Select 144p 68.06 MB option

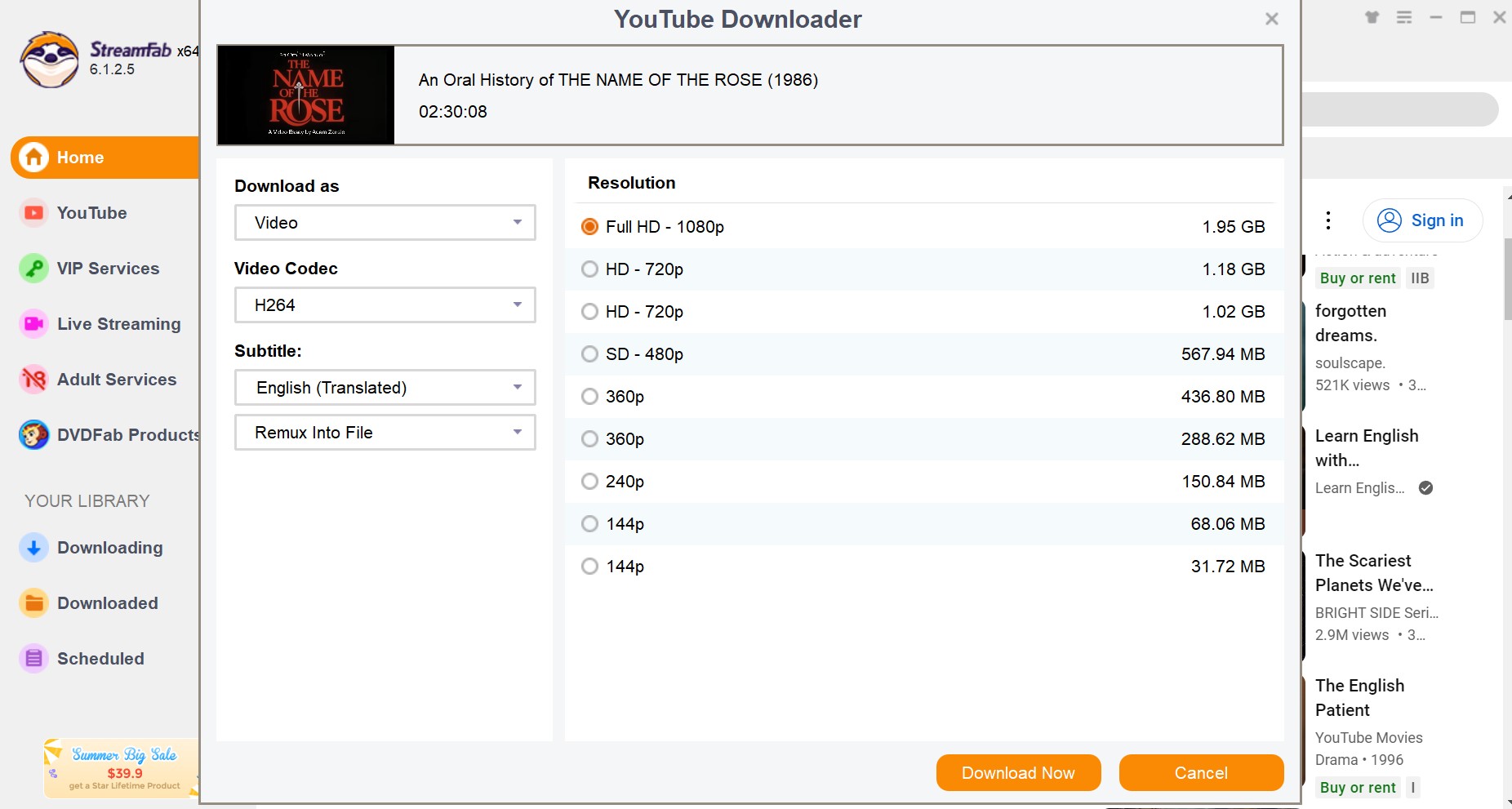[589, 524]
